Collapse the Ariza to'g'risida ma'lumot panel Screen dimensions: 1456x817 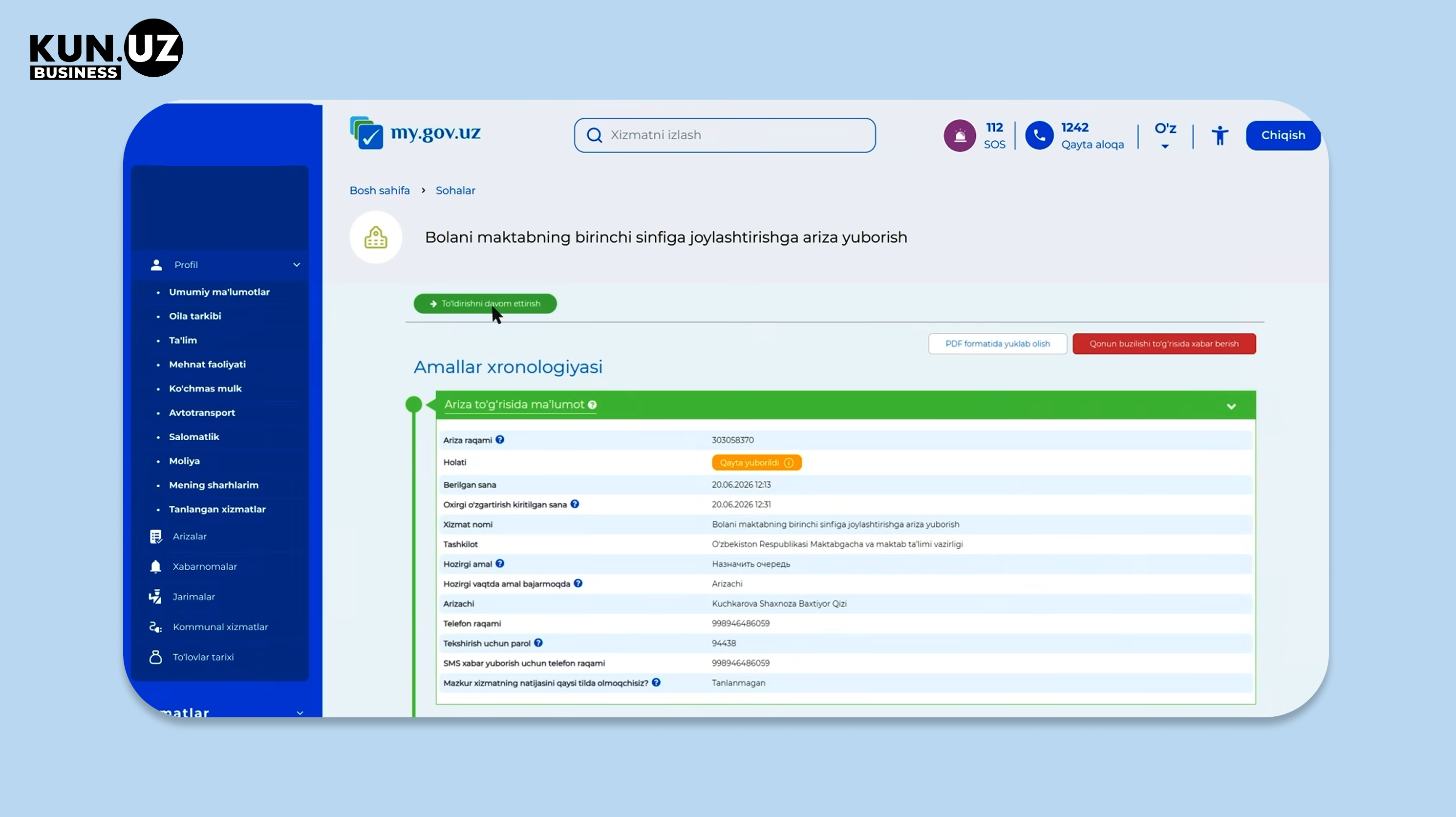1231,406
